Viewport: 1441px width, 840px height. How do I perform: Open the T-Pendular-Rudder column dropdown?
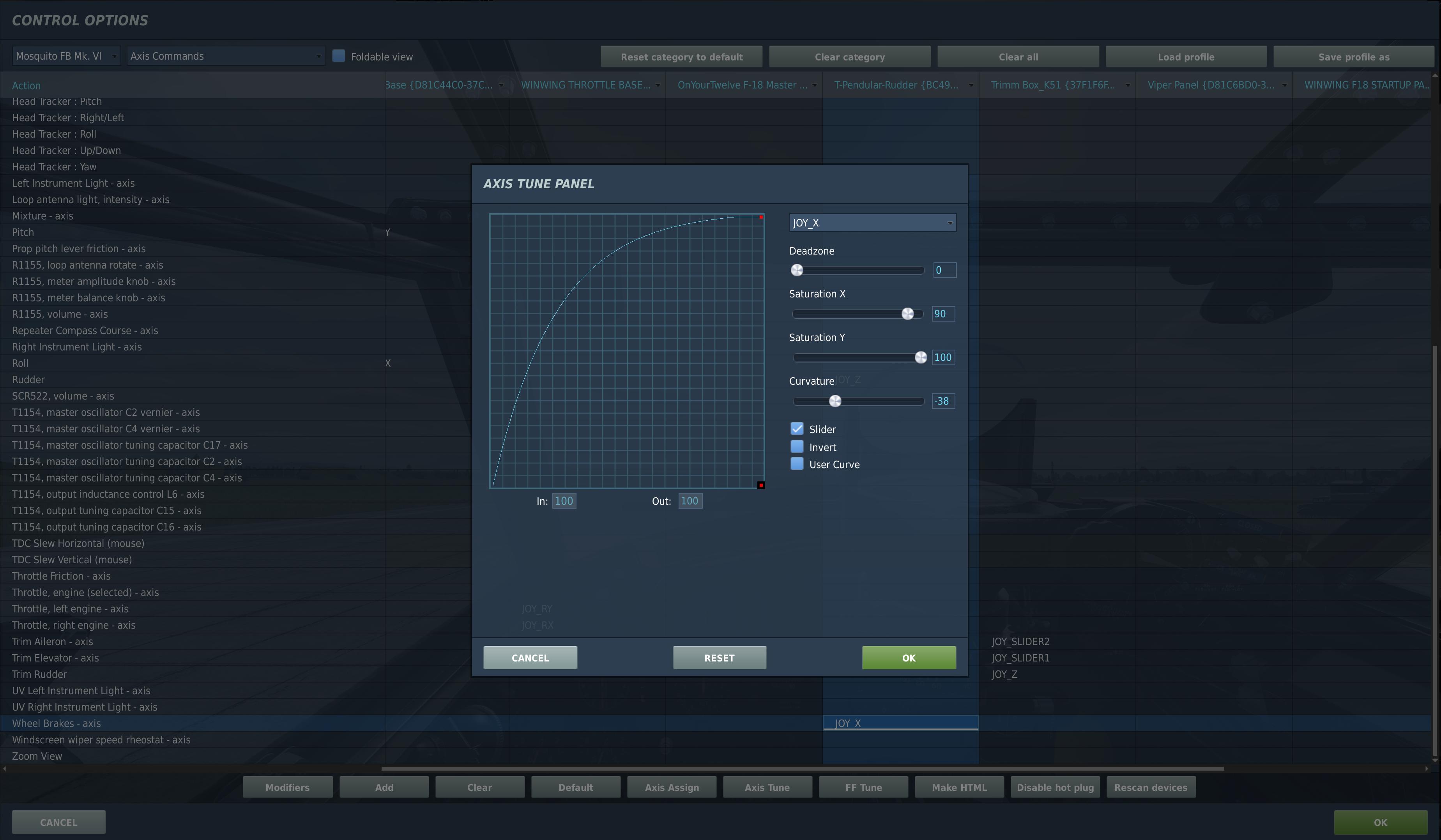(971, 85)
